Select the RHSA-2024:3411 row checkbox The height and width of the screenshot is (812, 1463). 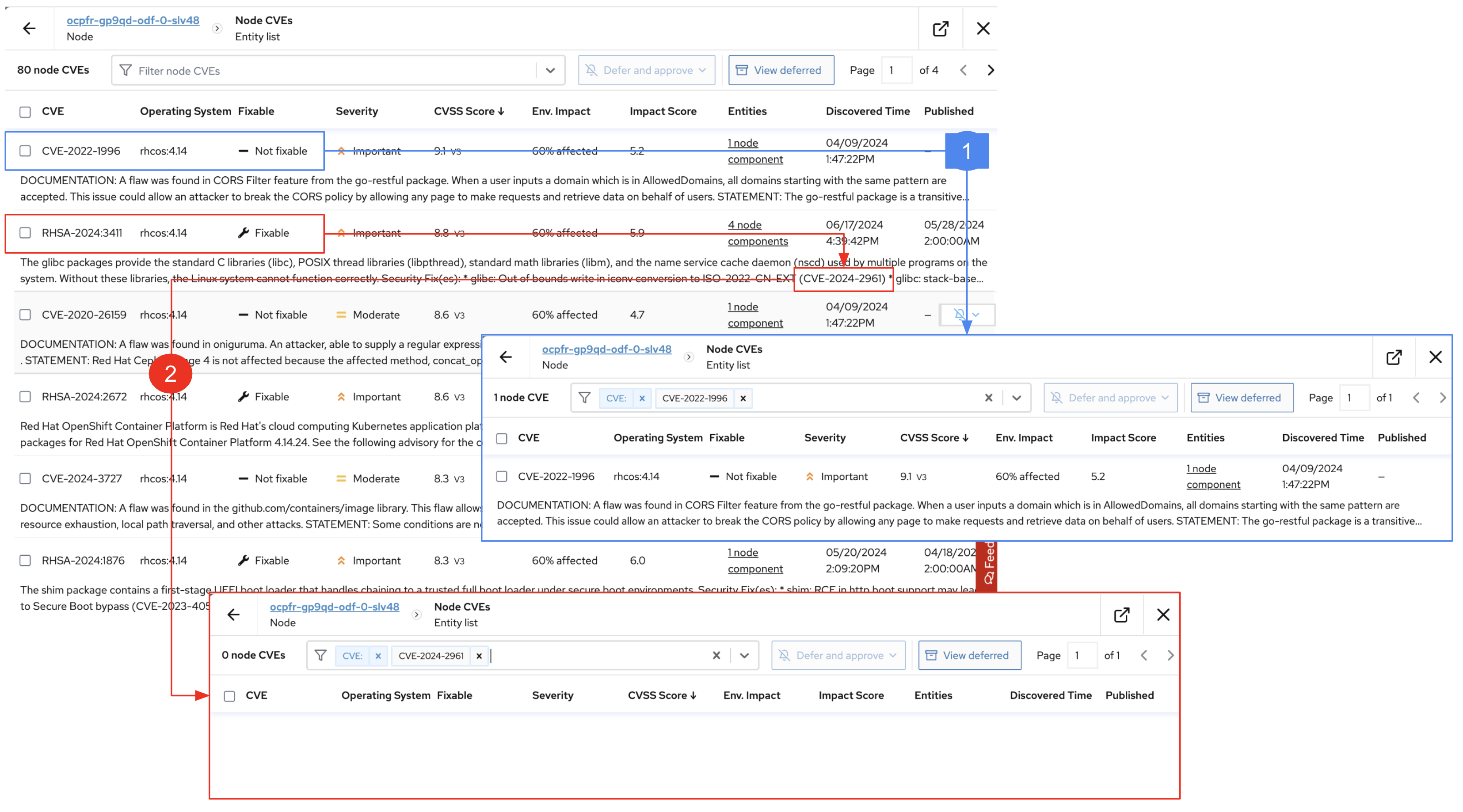point(25,233)
